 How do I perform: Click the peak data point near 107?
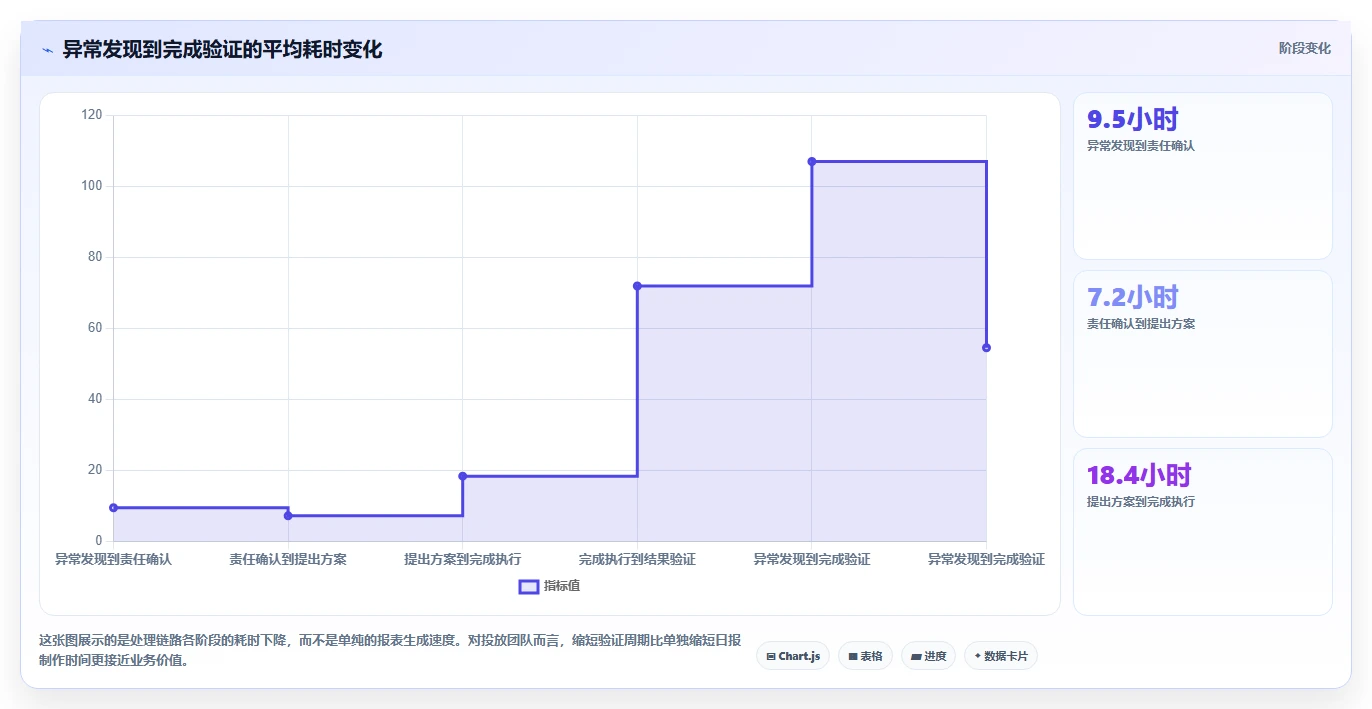[812, 161]
